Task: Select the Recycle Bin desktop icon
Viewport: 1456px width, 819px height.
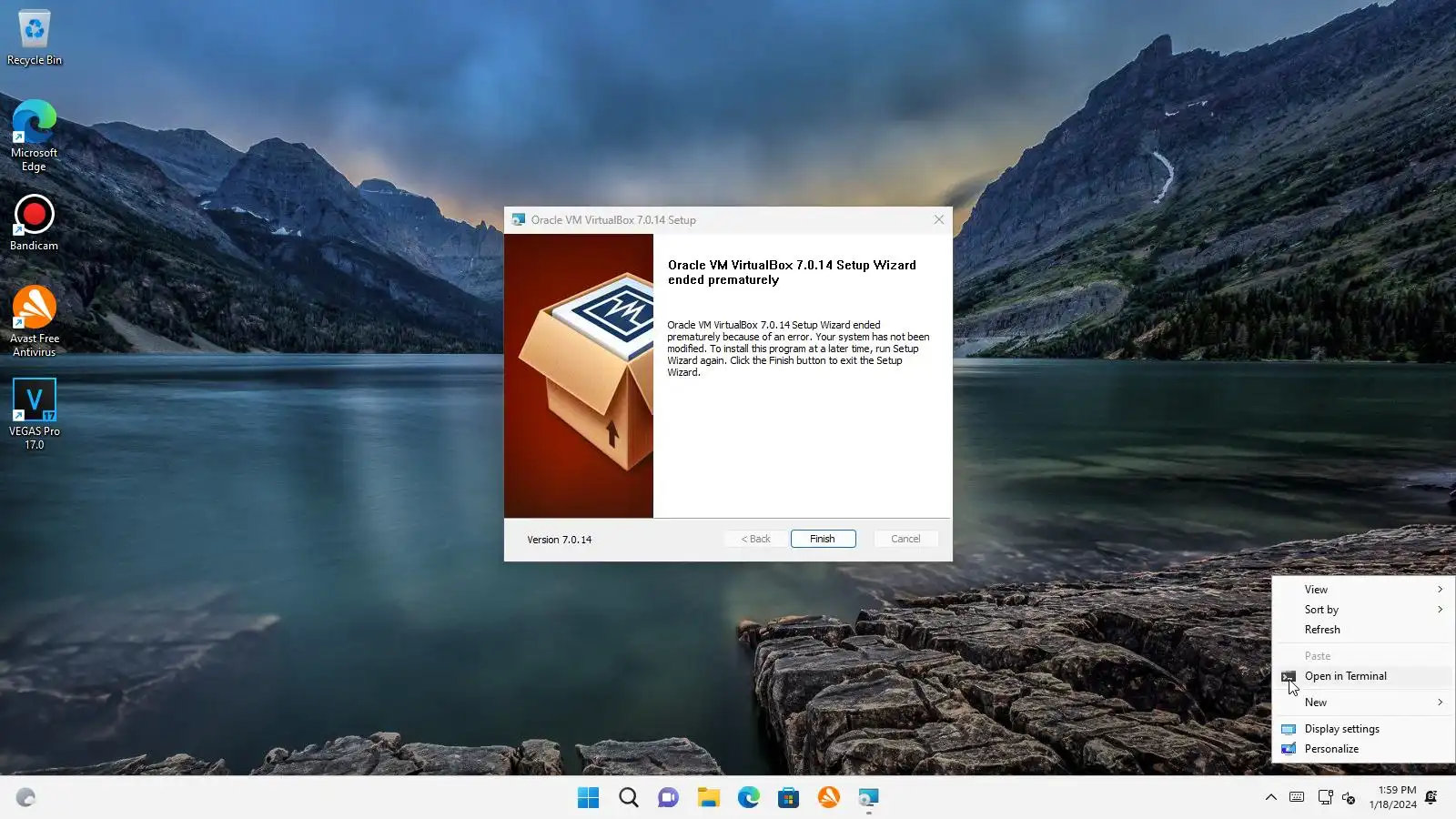Action: pyautogui.click(x=35, y=37)
